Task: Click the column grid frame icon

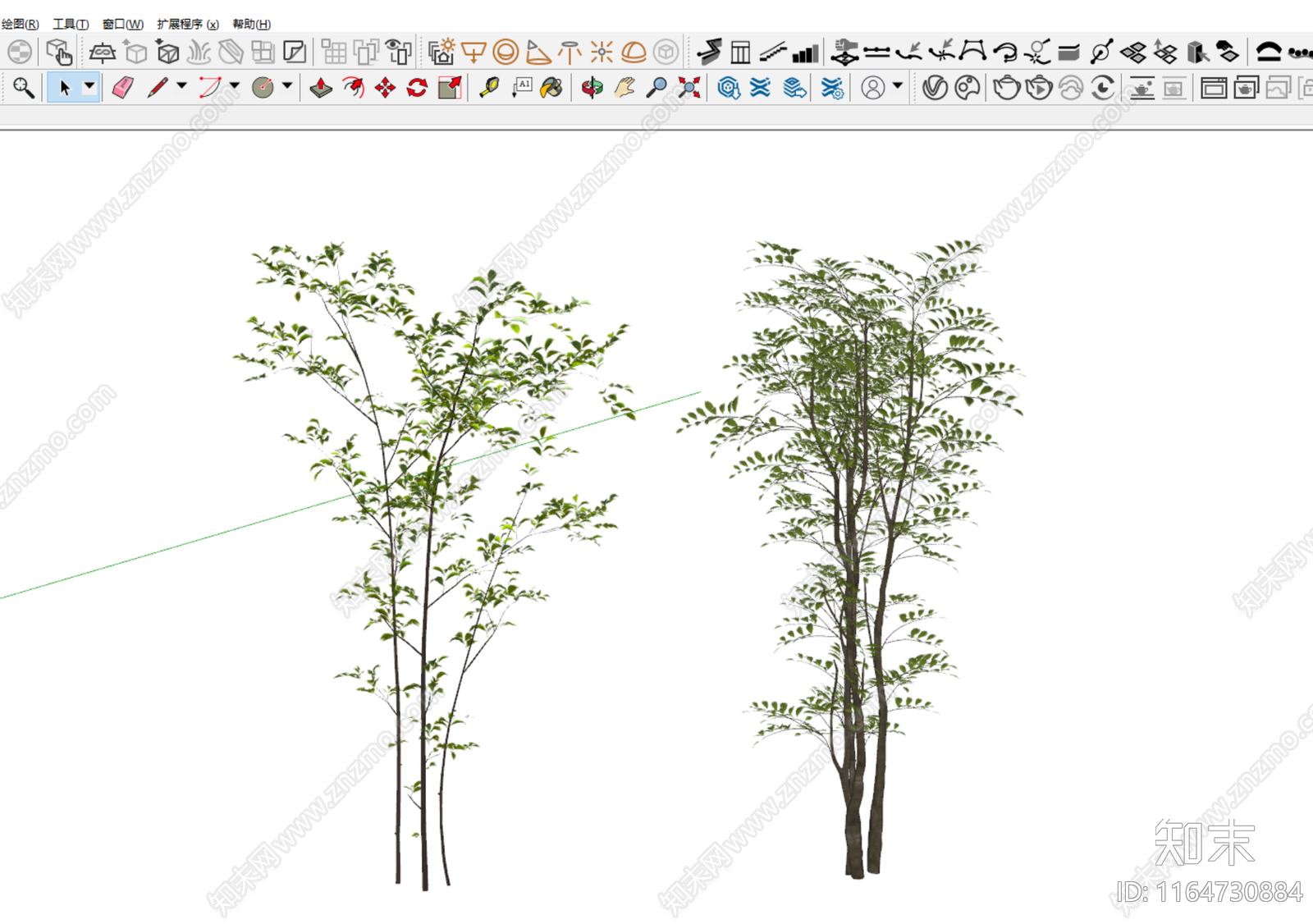Action: pyautogui.click(x=740, y=53)
